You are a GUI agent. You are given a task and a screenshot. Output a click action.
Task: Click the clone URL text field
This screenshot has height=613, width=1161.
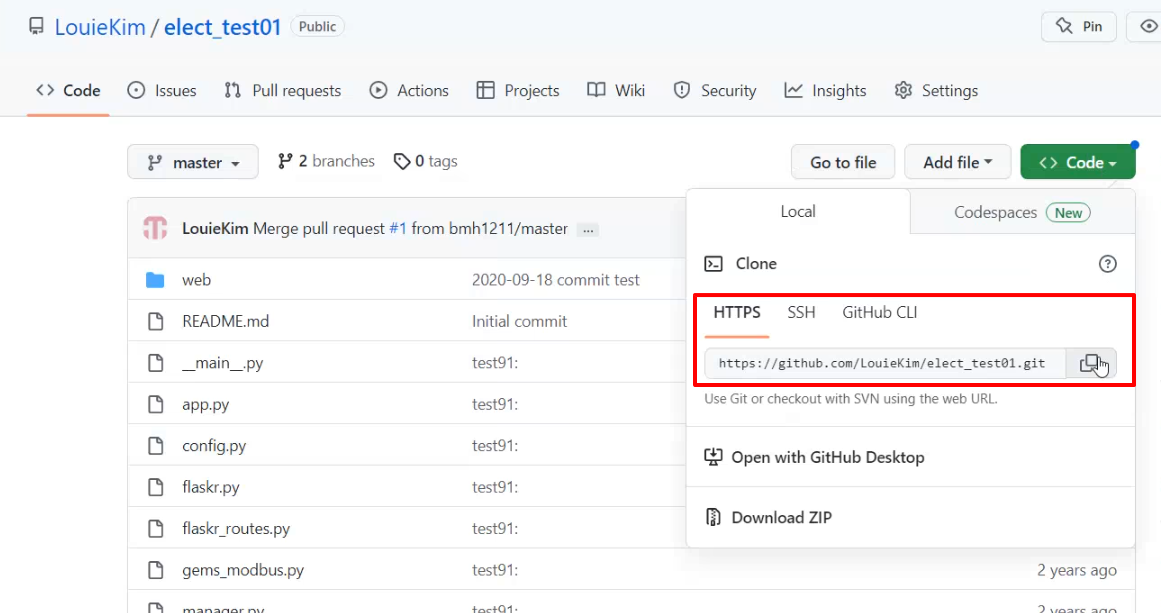886,364
